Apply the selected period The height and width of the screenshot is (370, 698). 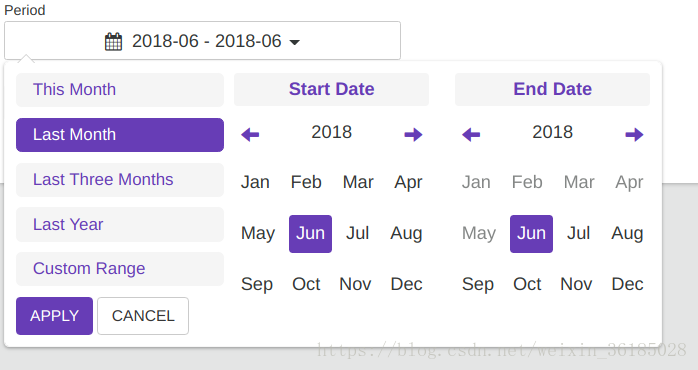54,316
